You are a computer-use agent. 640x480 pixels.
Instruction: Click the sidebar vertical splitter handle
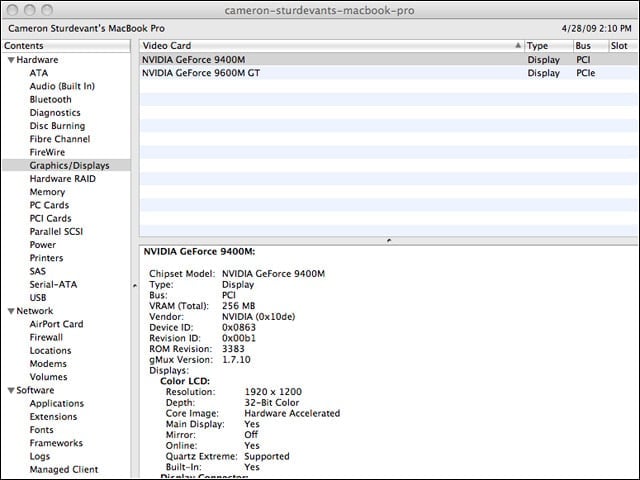pyautogui.click(x=135, y=286)
